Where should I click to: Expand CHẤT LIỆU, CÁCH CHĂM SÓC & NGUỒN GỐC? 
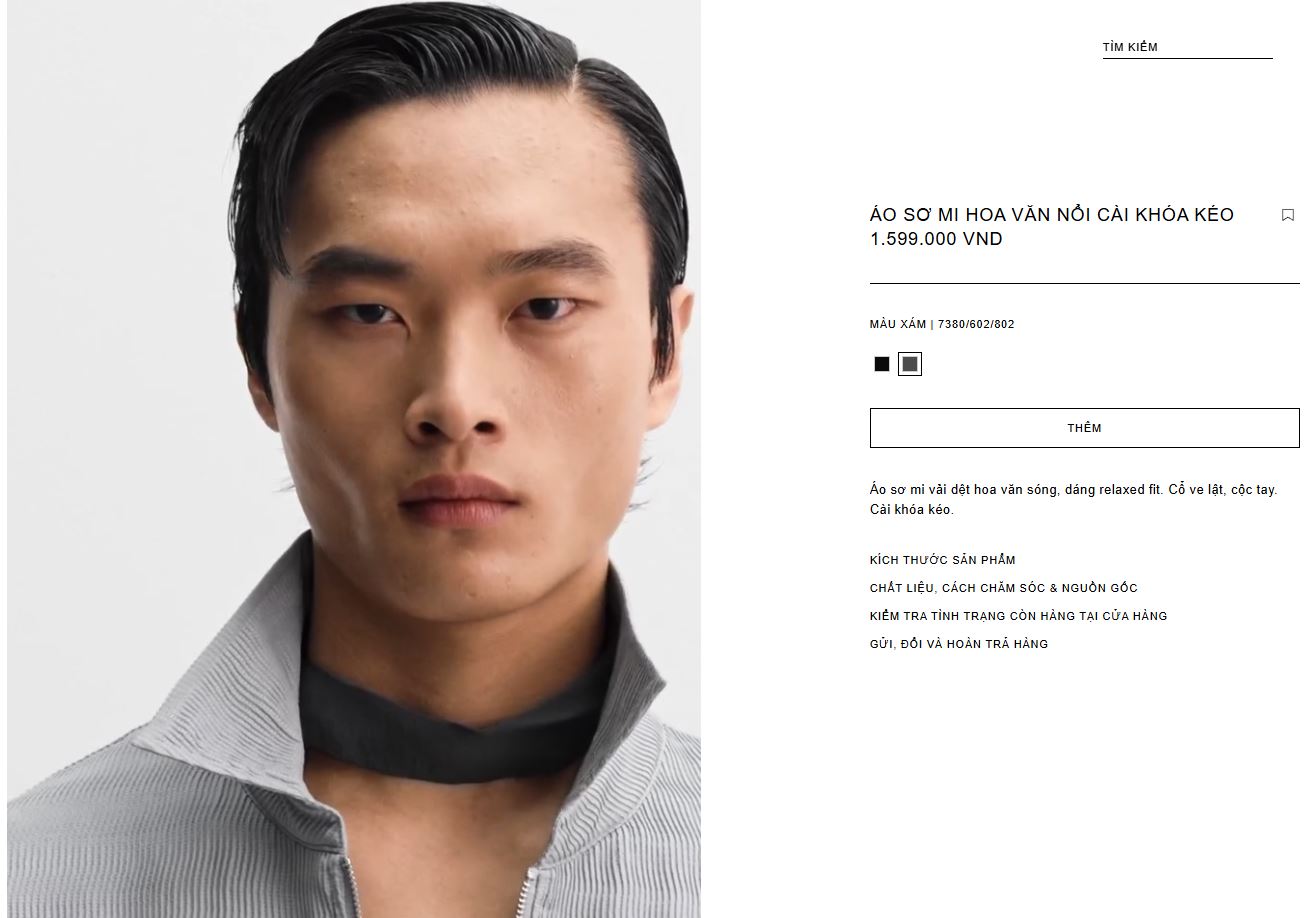(x=1003, y=588)
